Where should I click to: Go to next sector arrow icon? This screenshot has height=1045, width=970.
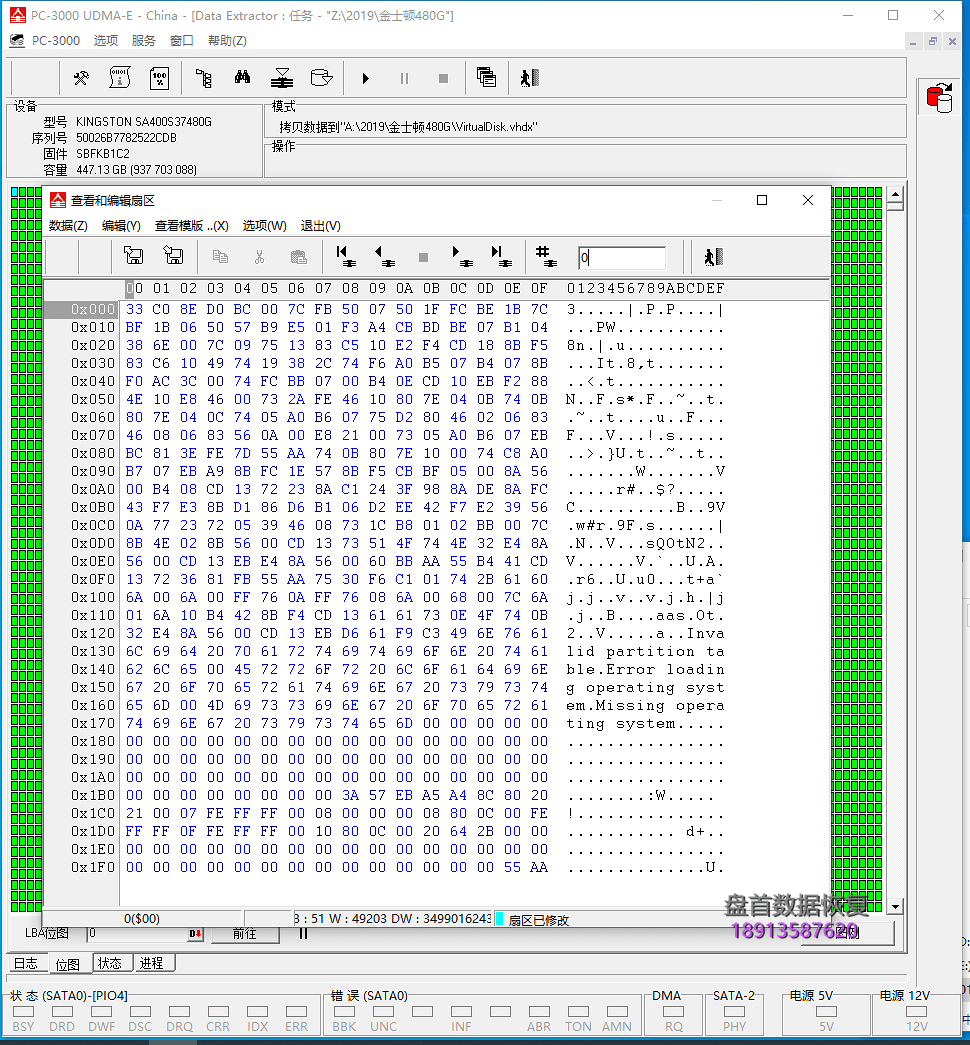coord(461,256)
